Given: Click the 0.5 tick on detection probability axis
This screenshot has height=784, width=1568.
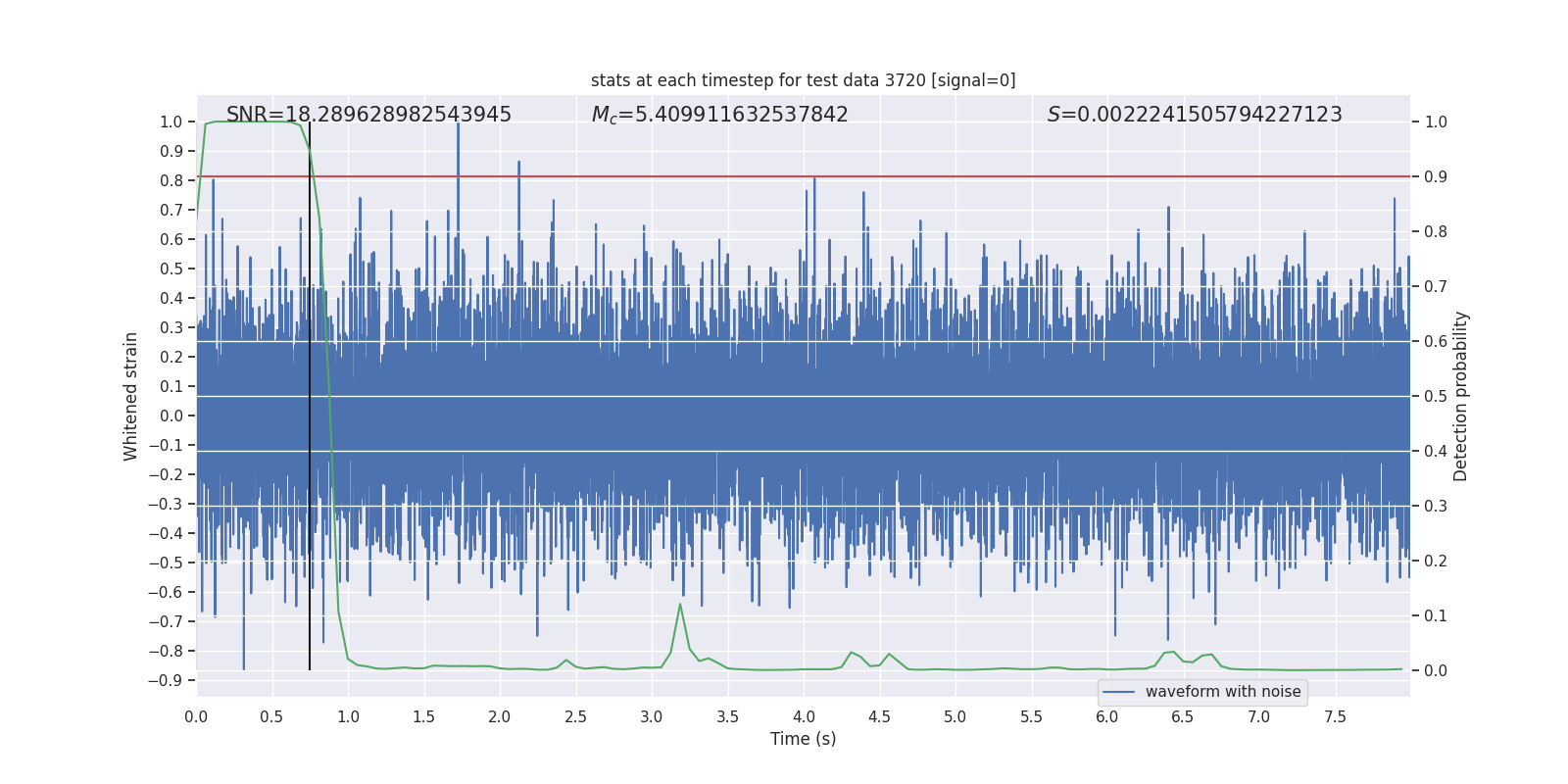Looking at the screenshot, I should pos(1436,397).
